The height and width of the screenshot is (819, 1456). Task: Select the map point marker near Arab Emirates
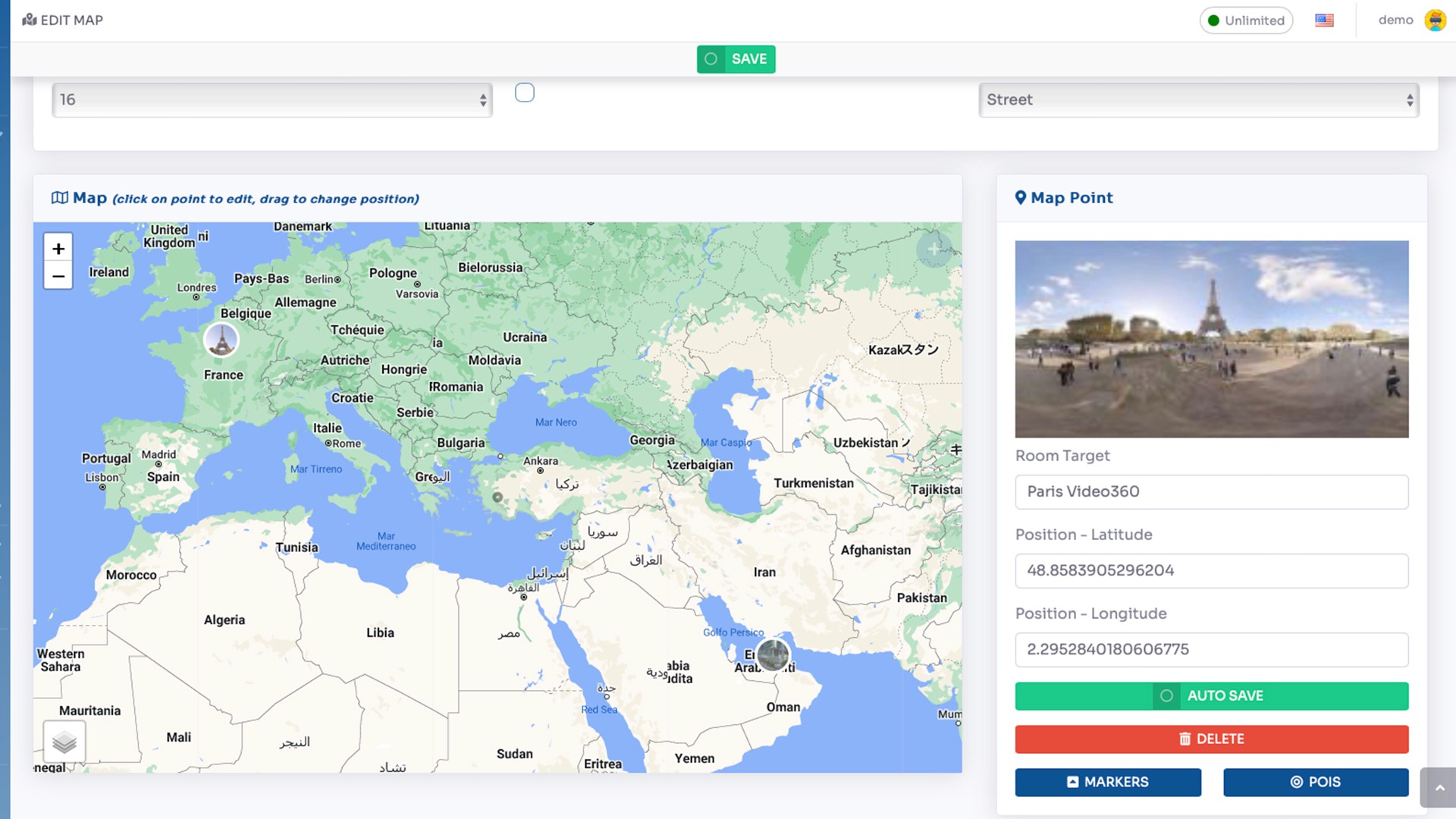point(773,654)
